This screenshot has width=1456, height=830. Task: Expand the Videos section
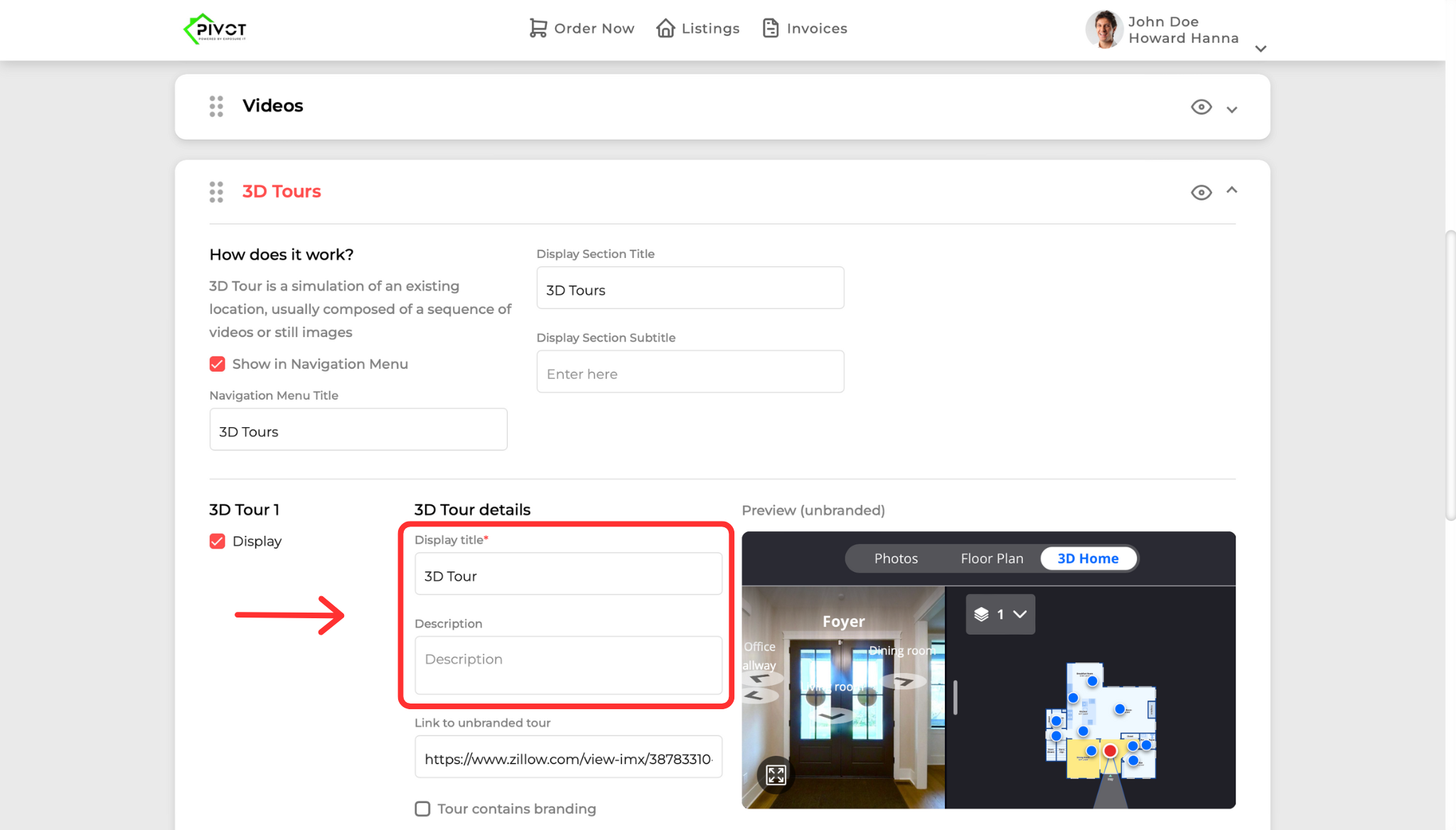click(1232, 109)
